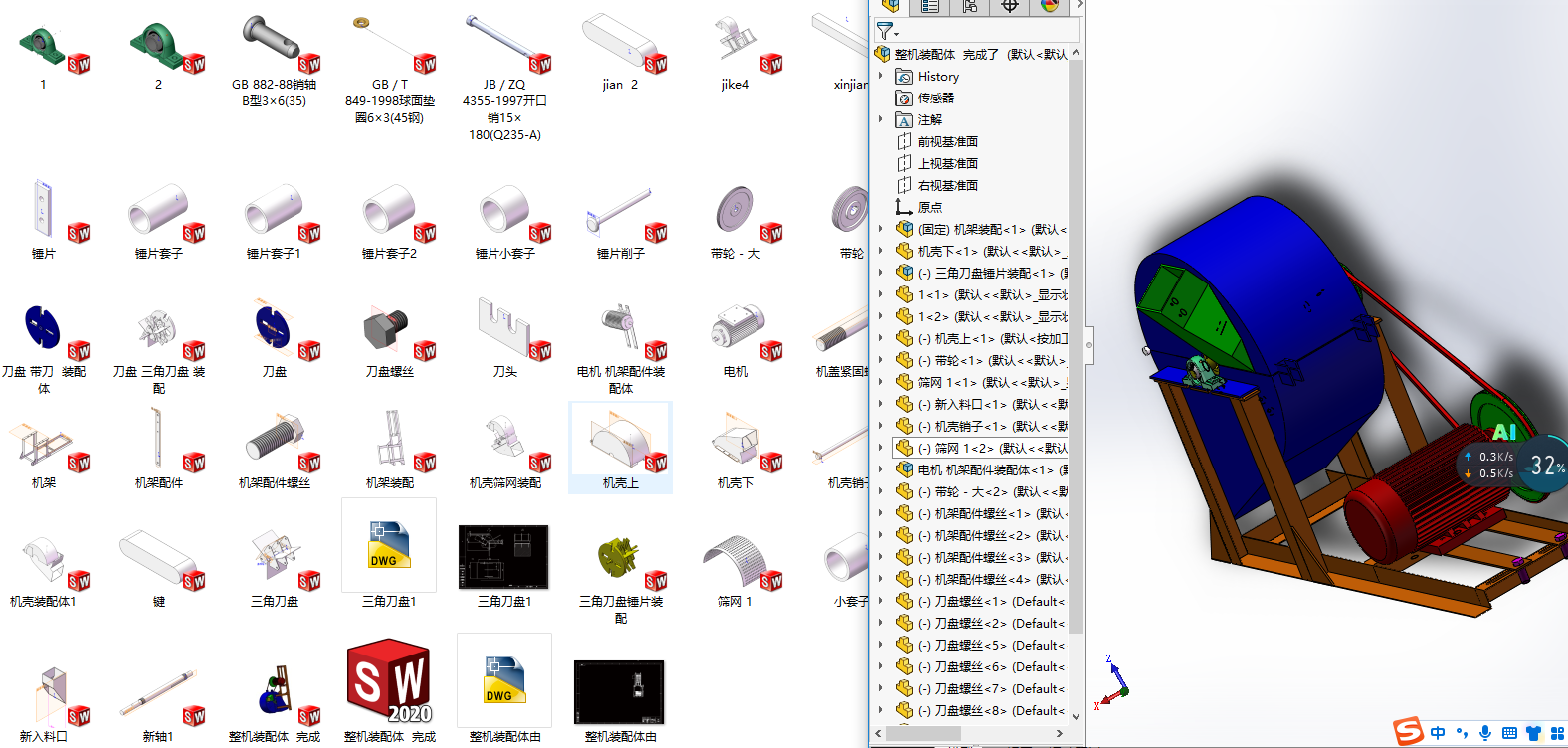Screen dimensions: 1568x748
Task: Select the 传感器 sensors folder icon
Action: [x=904, y=97]
